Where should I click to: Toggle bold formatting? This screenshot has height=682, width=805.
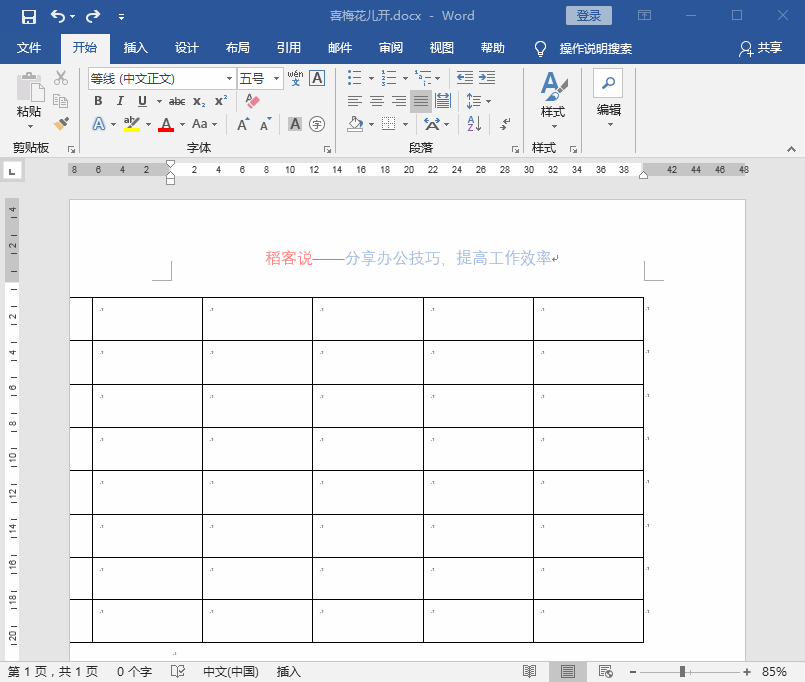(x=98, y=101)
